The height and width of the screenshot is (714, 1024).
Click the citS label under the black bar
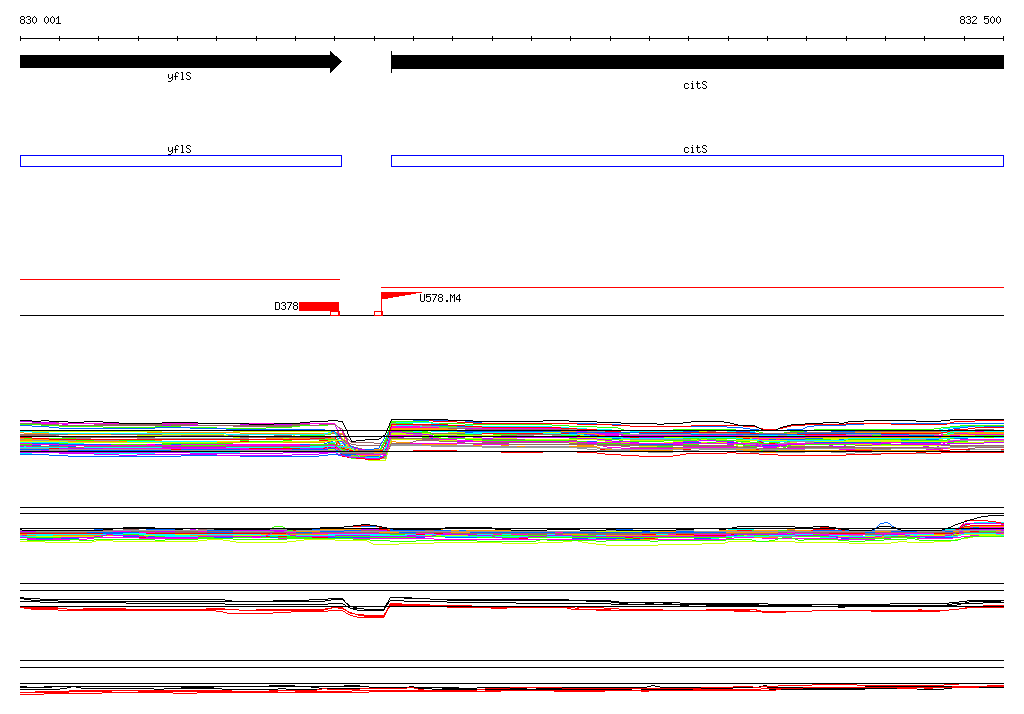click(x=696, y=85)
